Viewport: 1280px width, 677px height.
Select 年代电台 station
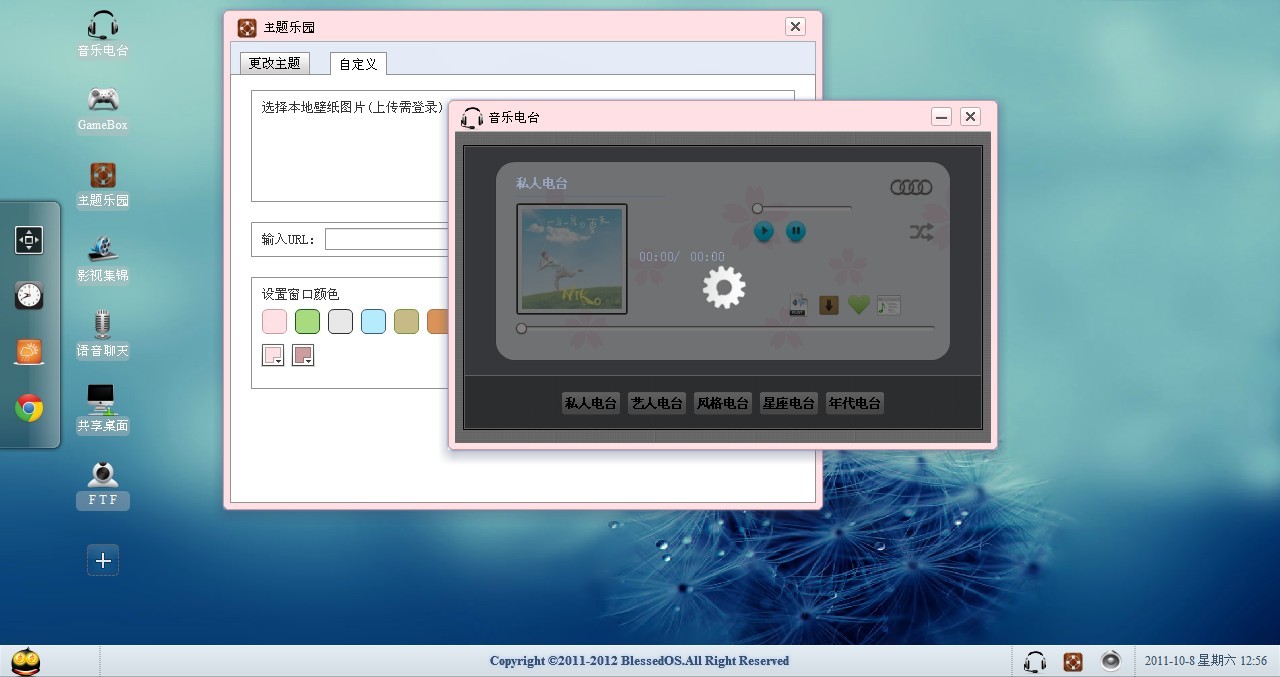click(x=854, y=403)
